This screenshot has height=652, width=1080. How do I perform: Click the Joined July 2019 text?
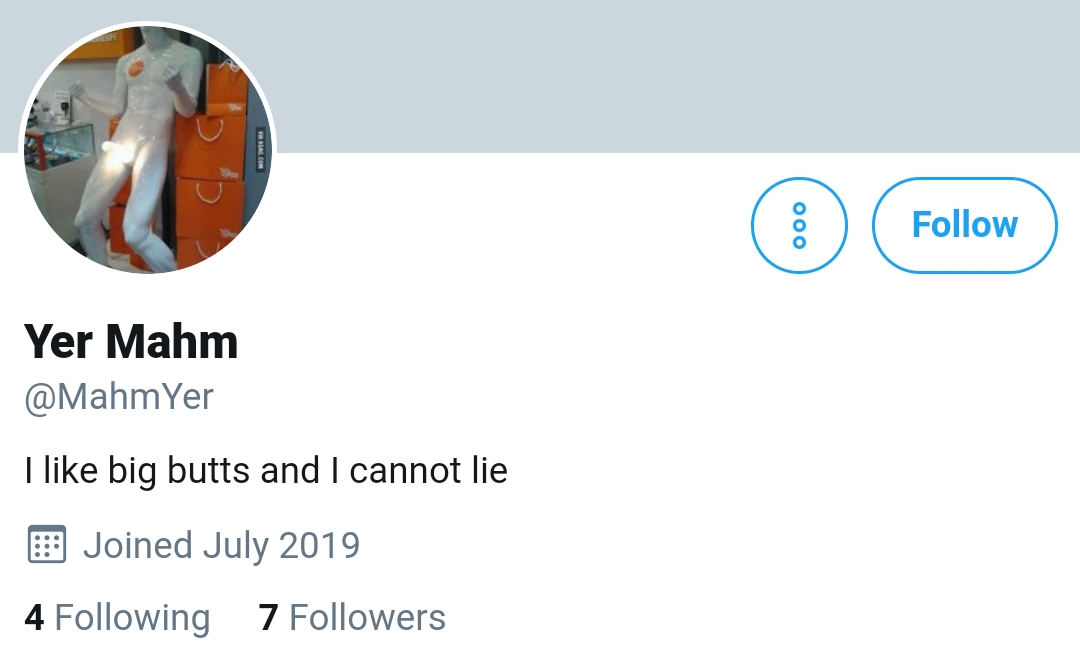point(222,545)
